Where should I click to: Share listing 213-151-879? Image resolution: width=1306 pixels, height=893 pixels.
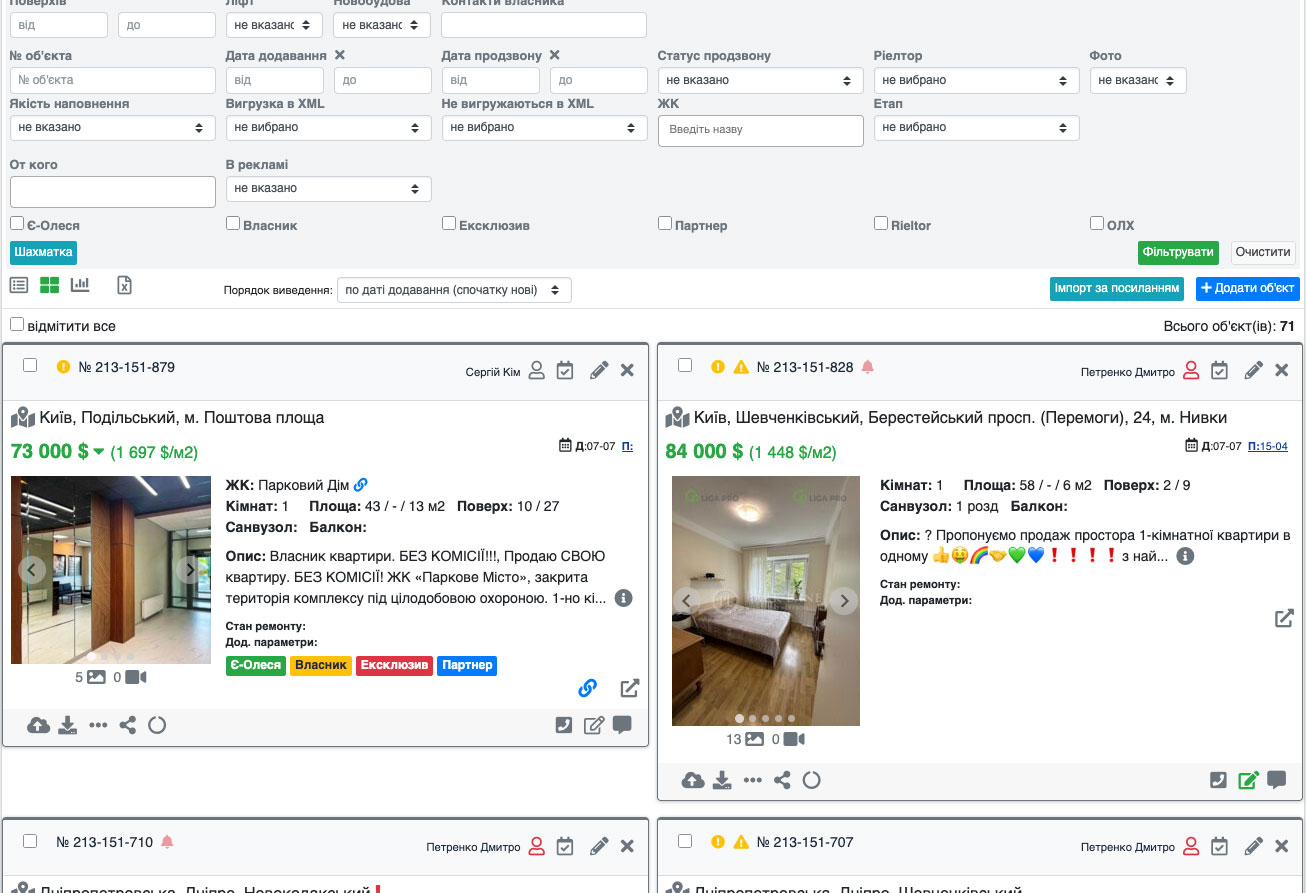pyautogui.click(x=127, y=725)
